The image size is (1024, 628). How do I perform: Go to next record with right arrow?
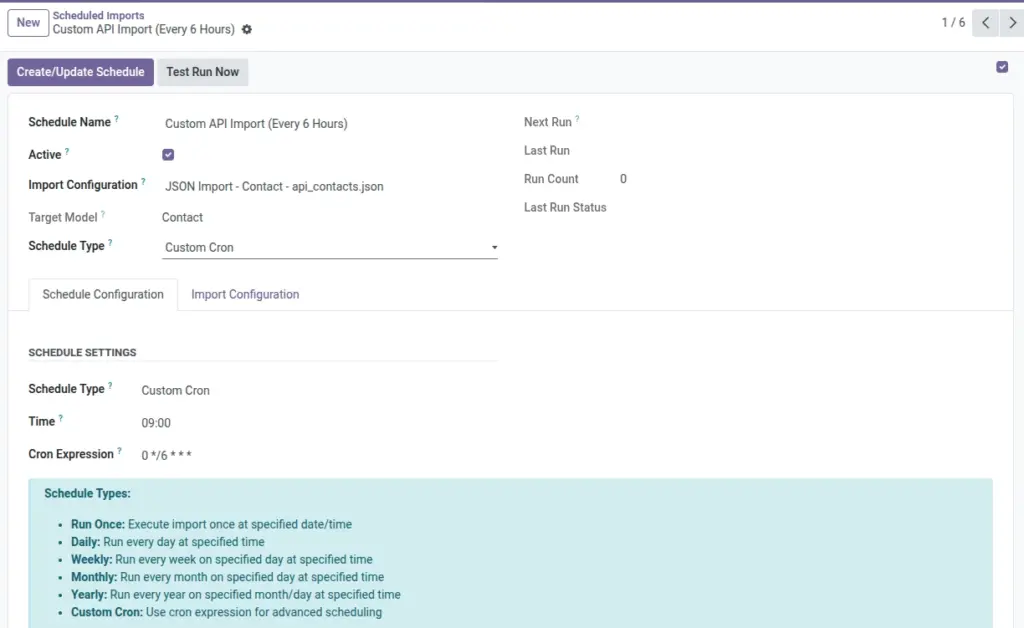click(x=1012, y=23)
